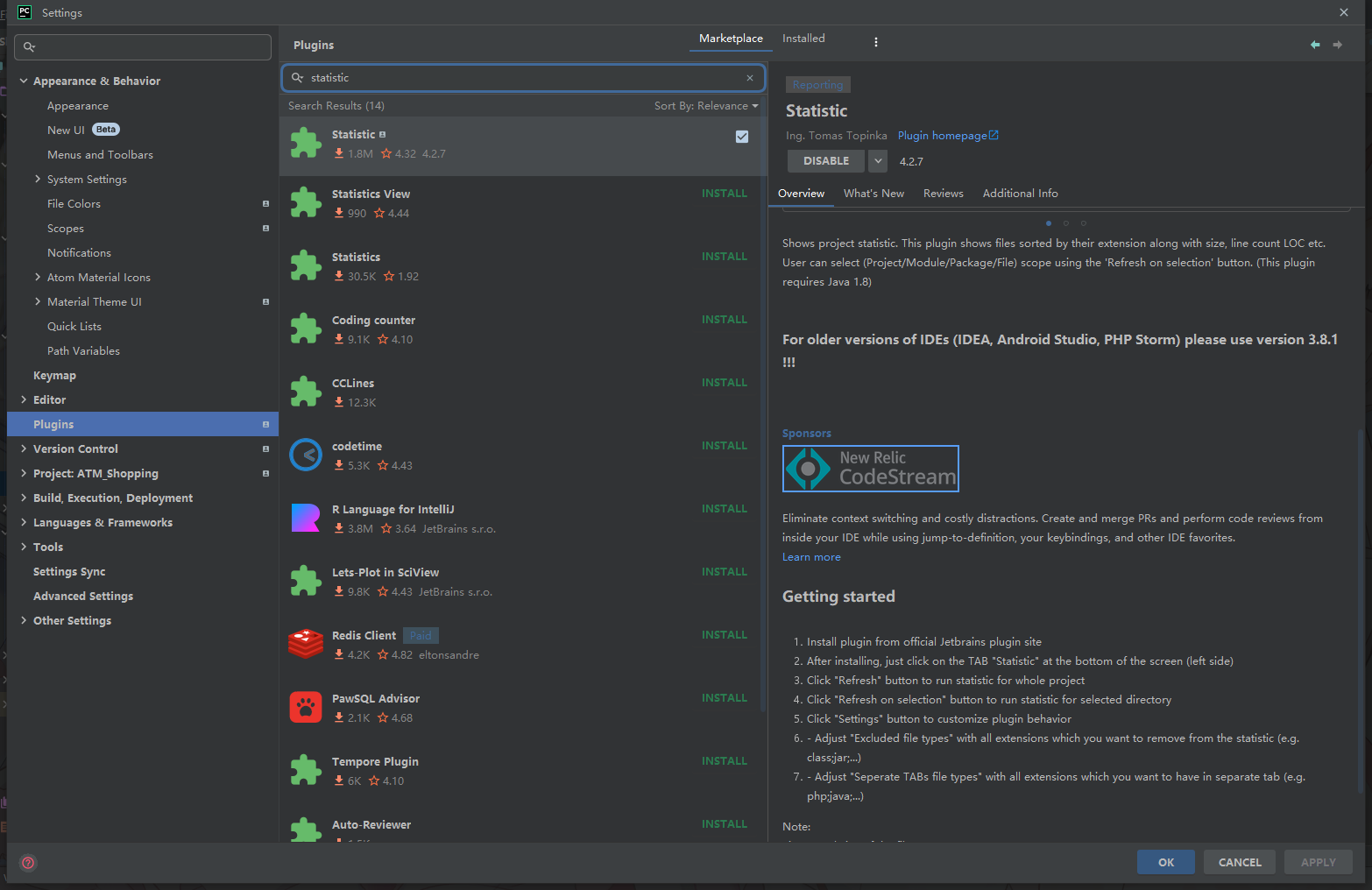Expand System Settings tree node
The width and height of the screenshot is (1372, 890).
tap(38, 179)
